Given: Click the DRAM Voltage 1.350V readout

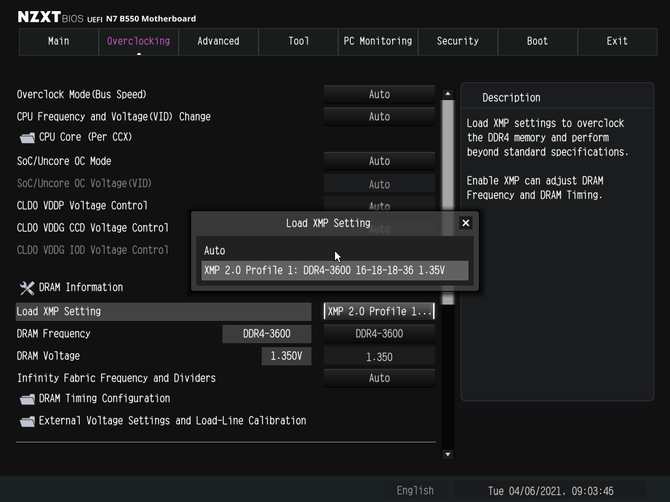Looking at the screenshot, I should pyautogui.click(x=286, y=356).
